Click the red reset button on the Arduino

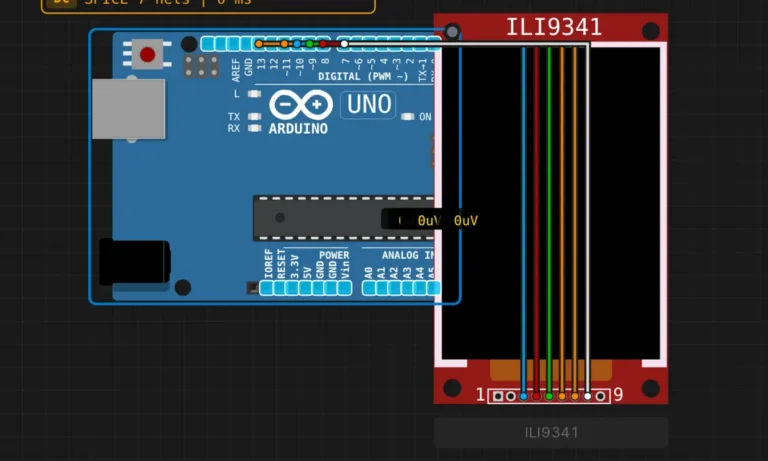[147, 54]
